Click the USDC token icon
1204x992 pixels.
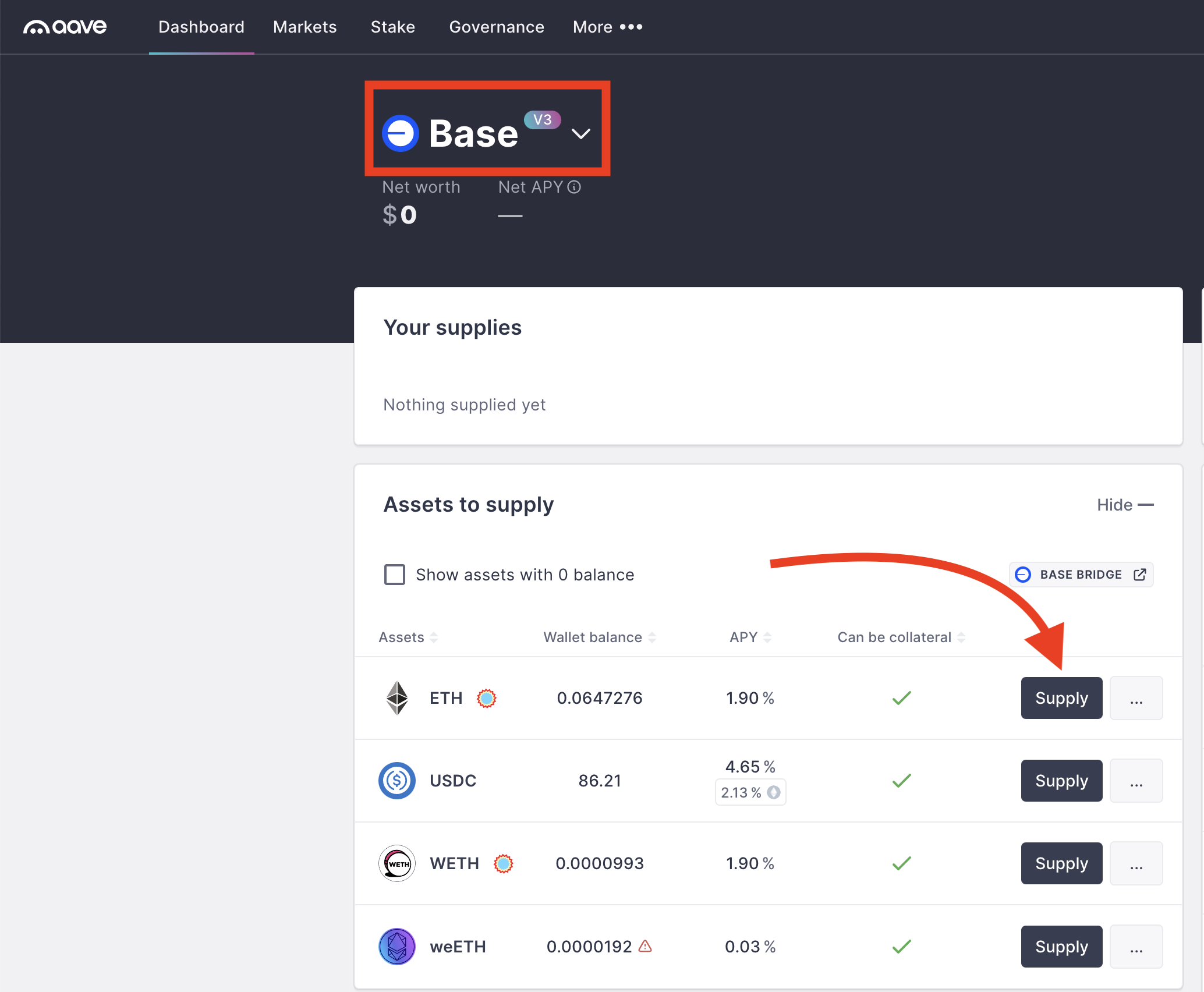[397, 781]
